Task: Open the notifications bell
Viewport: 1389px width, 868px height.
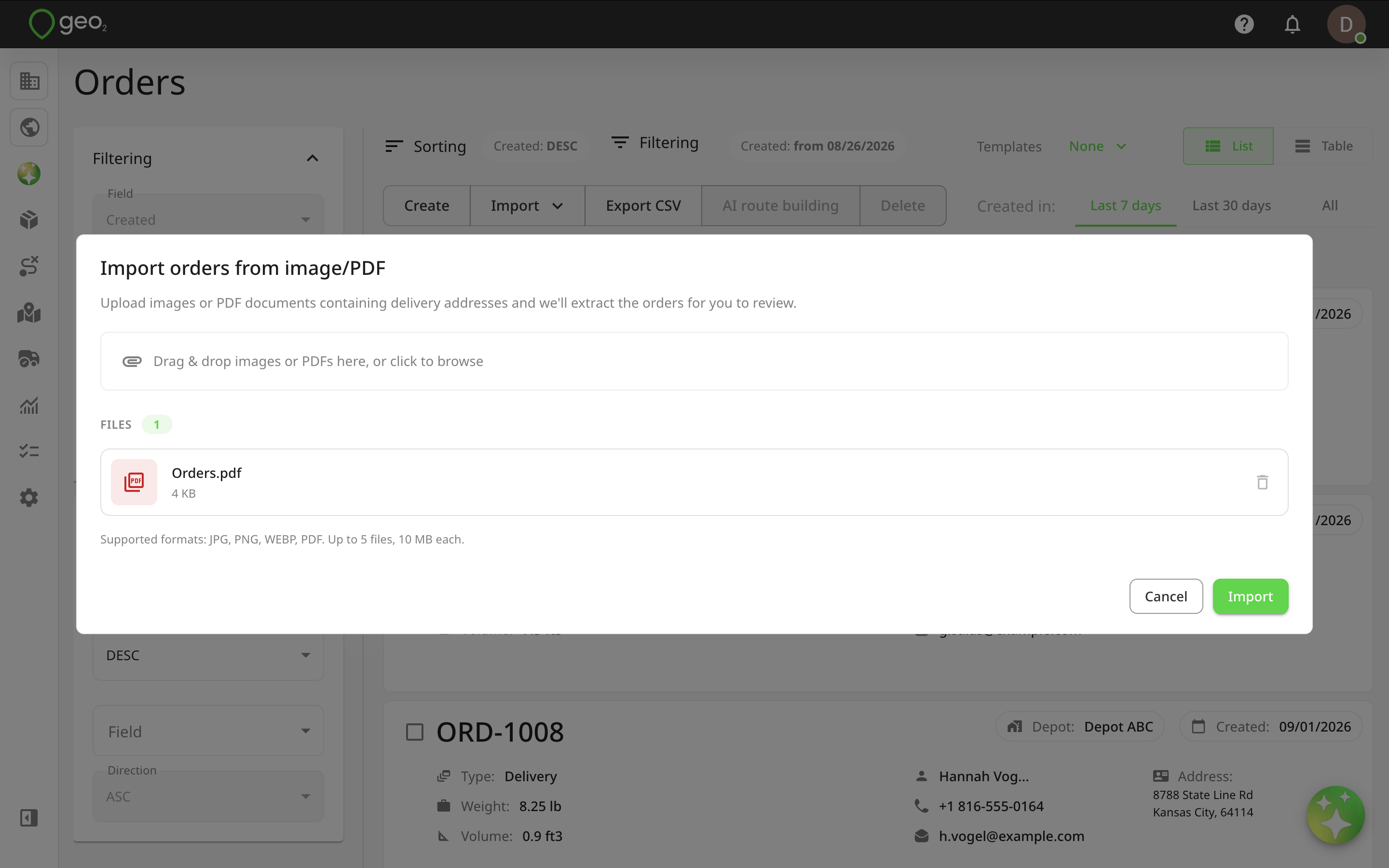Action: click(x=1292, y=24)
